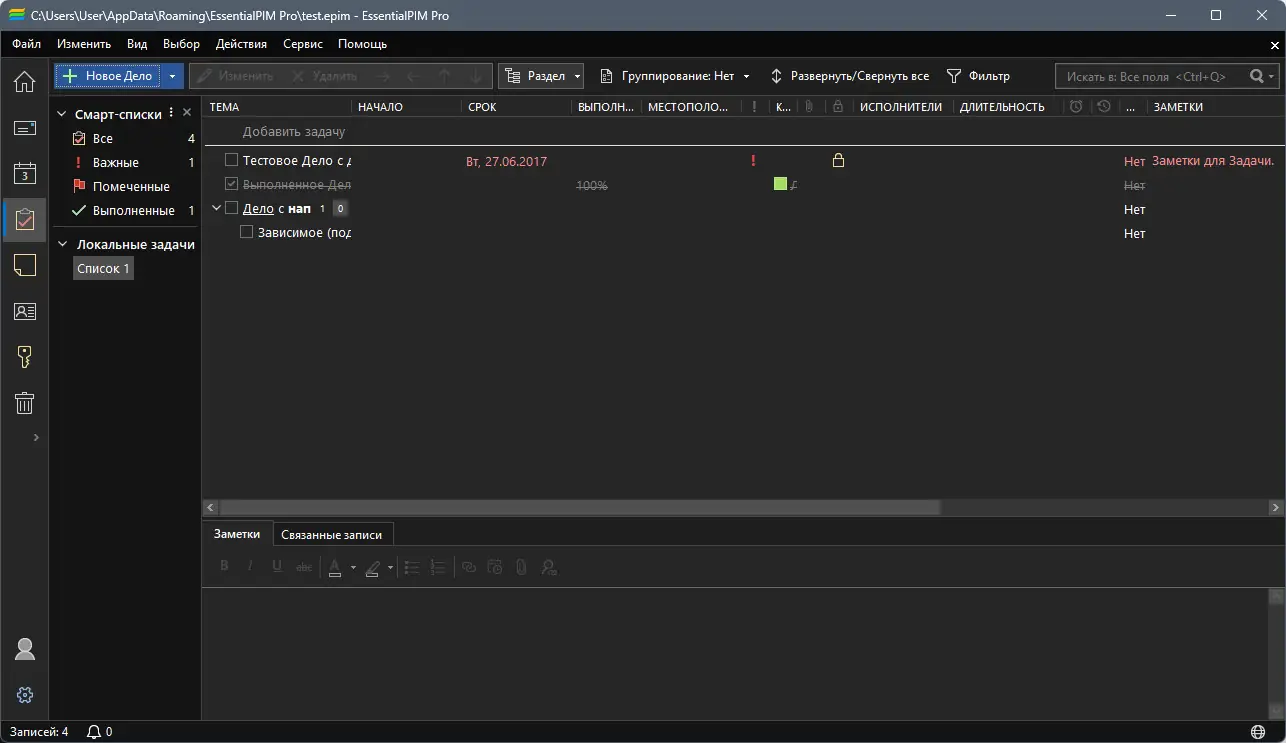Click the search magnifier icon

(1257, 76)
